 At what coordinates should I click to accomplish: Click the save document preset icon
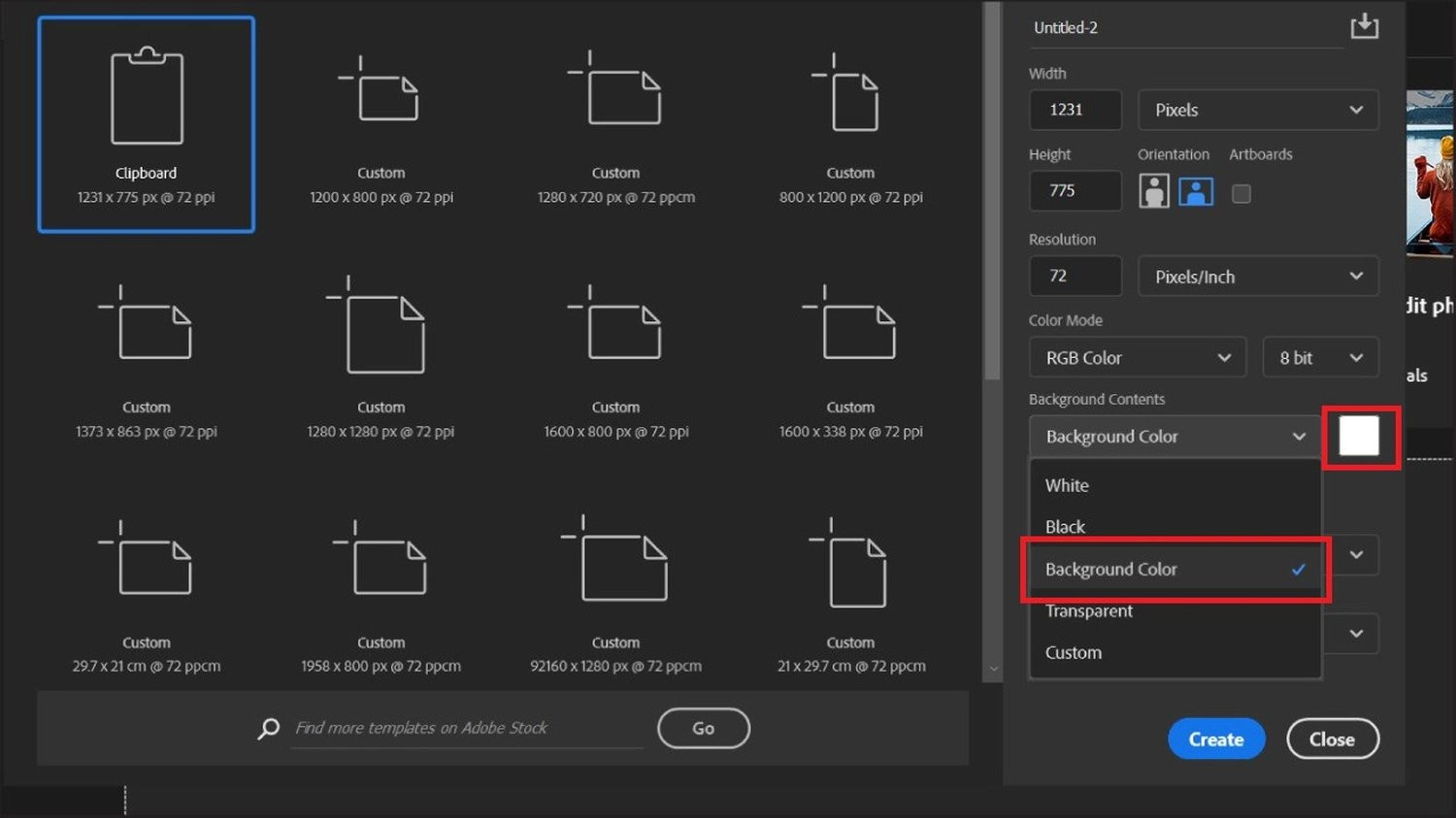1364,26
